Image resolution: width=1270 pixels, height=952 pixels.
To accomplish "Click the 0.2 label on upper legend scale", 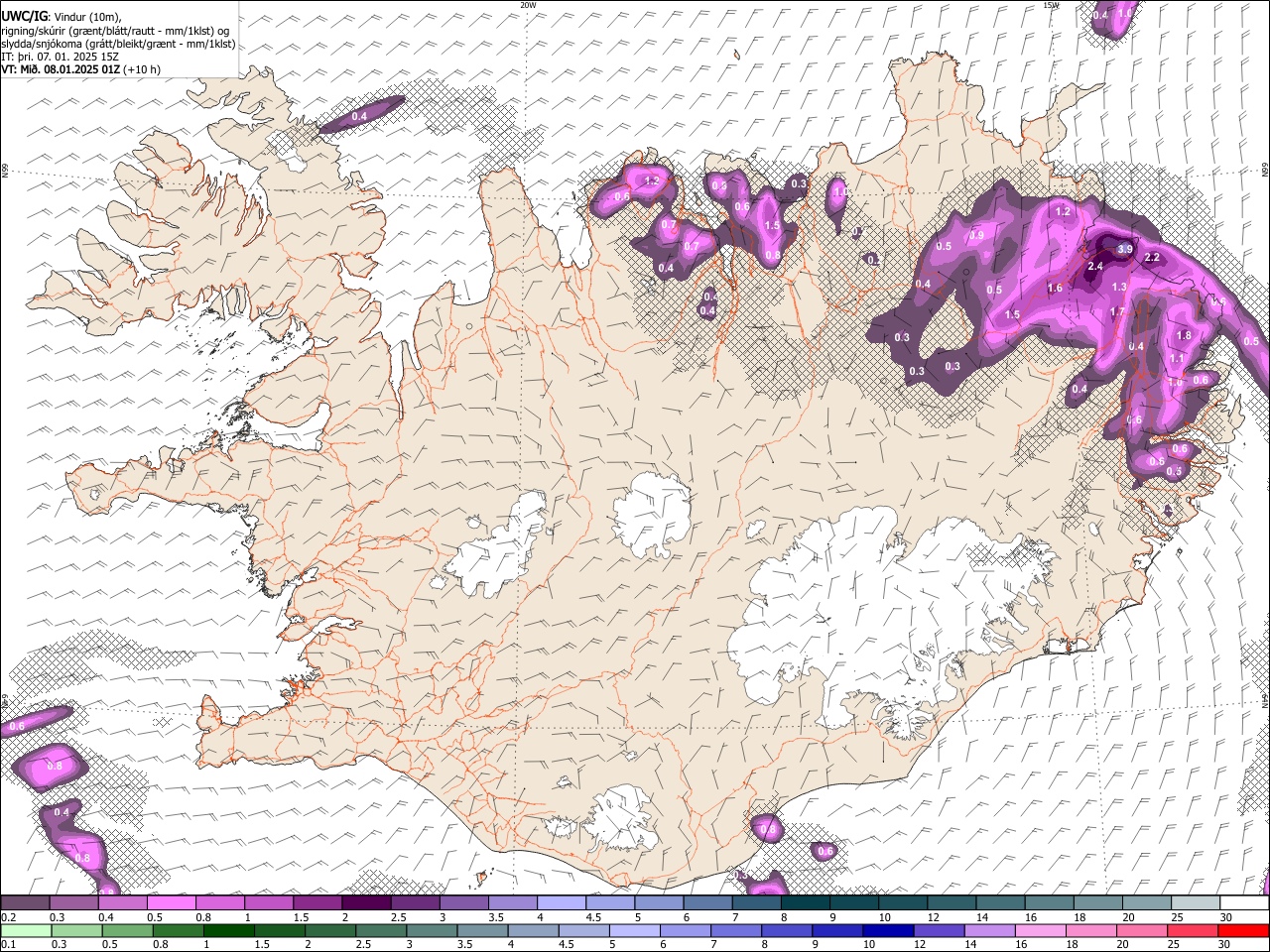I will [x=8, y=917].
